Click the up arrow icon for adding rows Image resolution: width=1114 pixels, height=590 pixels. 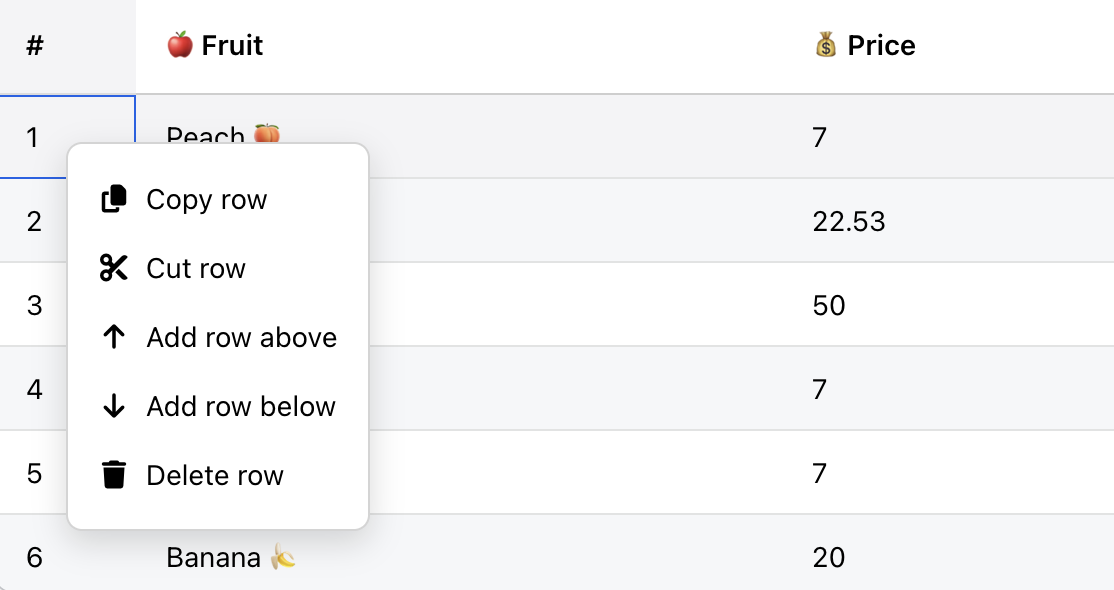(112, 337)
